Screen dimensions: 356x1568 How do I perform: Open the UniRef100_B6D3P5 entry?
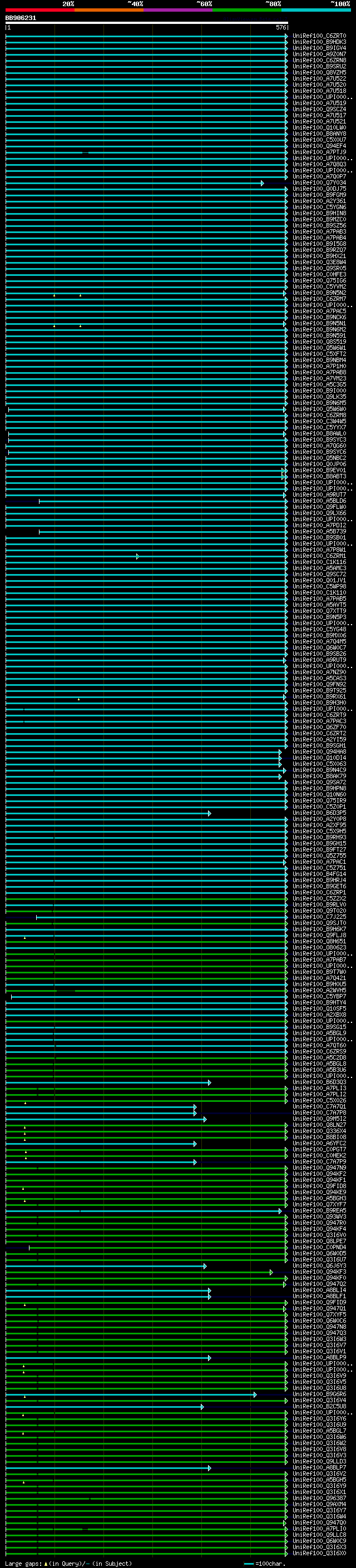[x=319, y=813]
